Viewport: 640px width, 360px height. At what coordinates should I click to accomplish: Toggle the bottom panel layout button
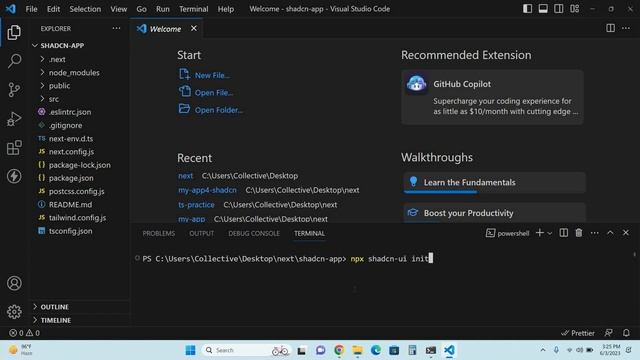tap(543, 9)
